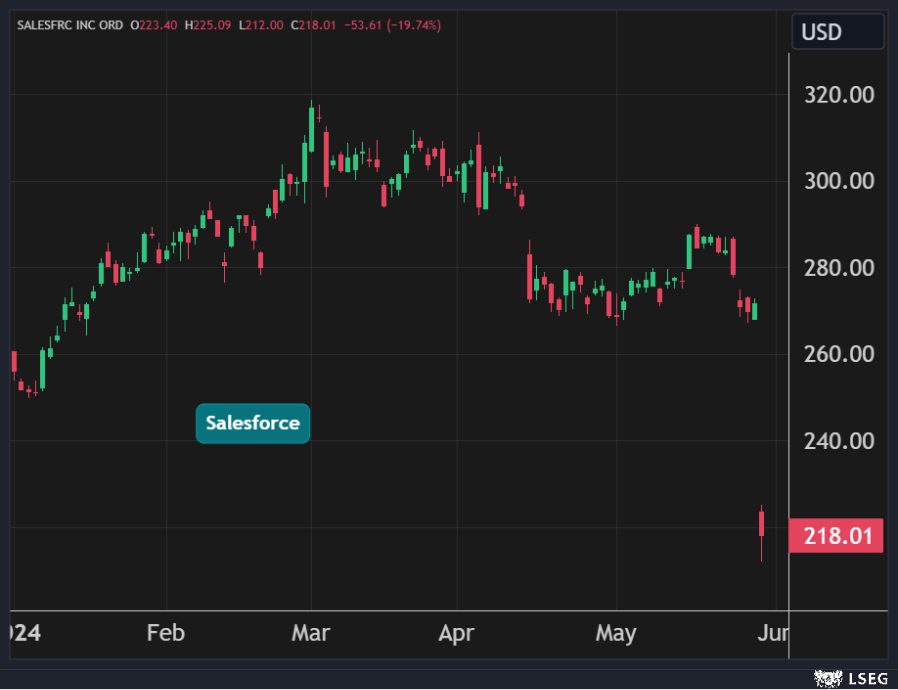Click the high value H225.09
This screenshot has width=898, height=690.
click(208, 24)
